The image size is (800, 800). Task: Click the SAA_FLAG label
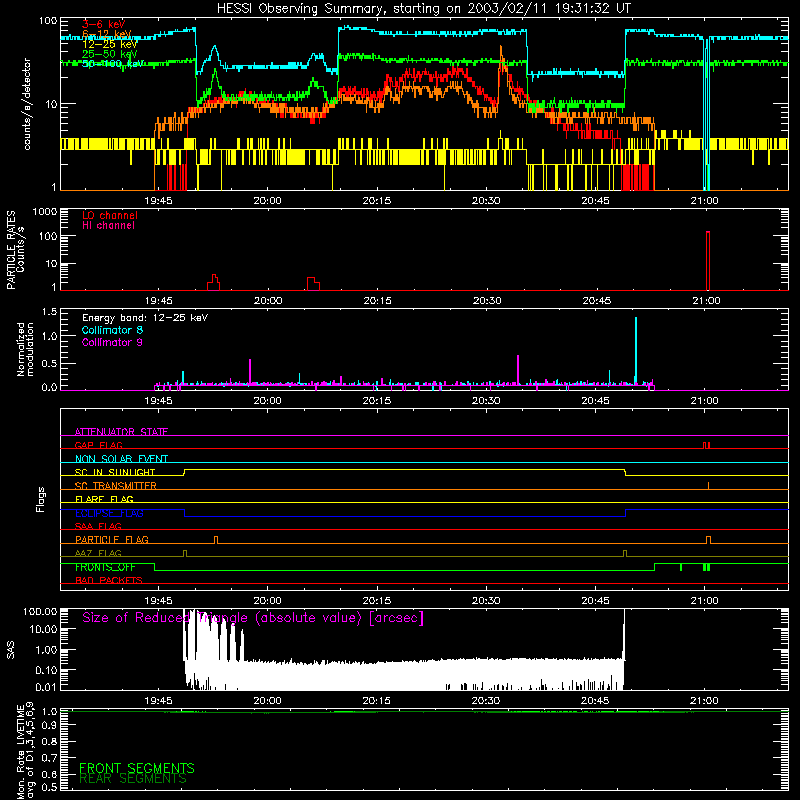pyautogui.click(x=98, y=526)
